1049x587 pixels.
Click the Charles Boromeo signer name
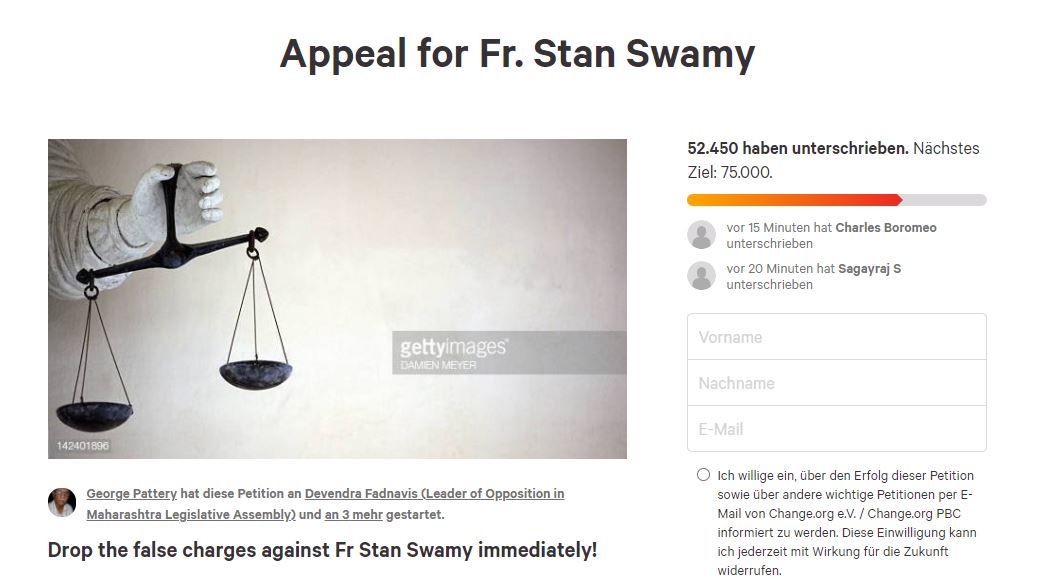pos(886,228)
